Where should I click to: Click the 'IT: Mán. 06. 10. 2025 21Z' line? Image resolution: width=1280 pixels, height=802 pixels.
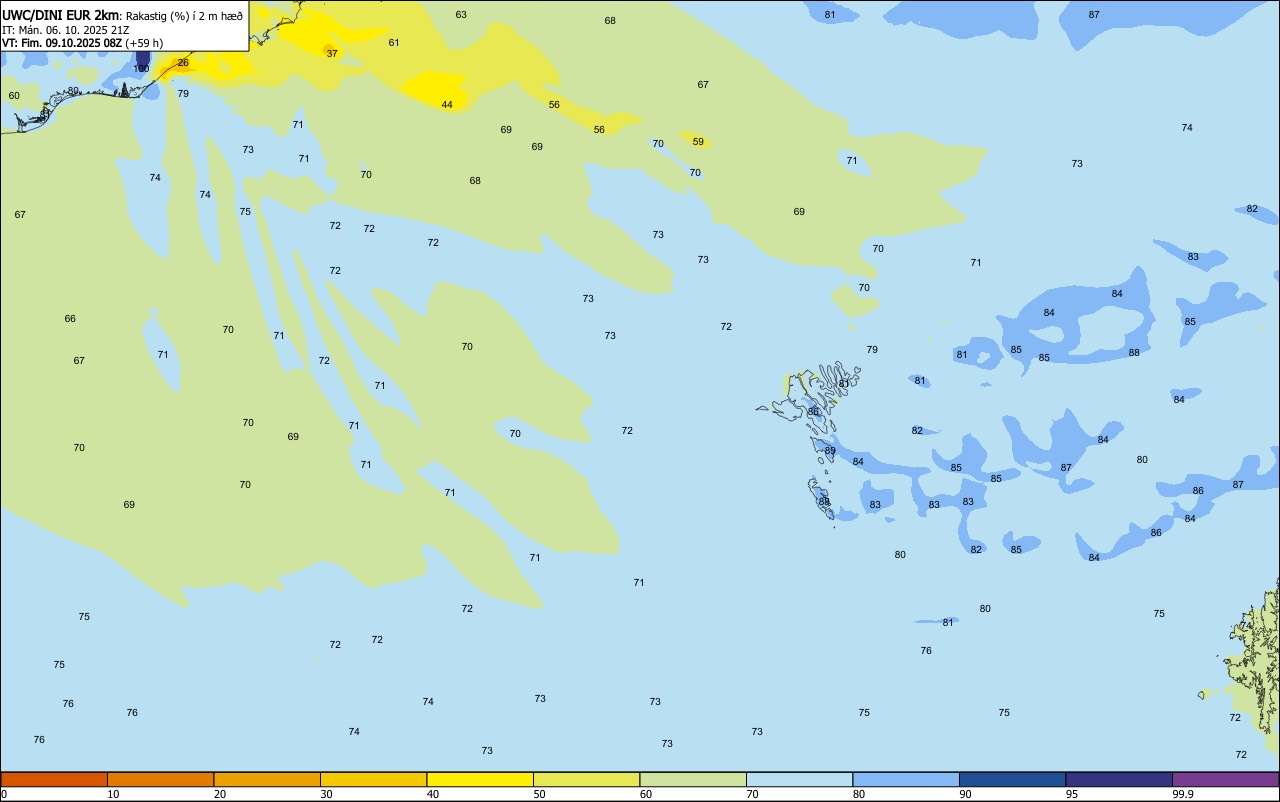[x=66, y=30]
